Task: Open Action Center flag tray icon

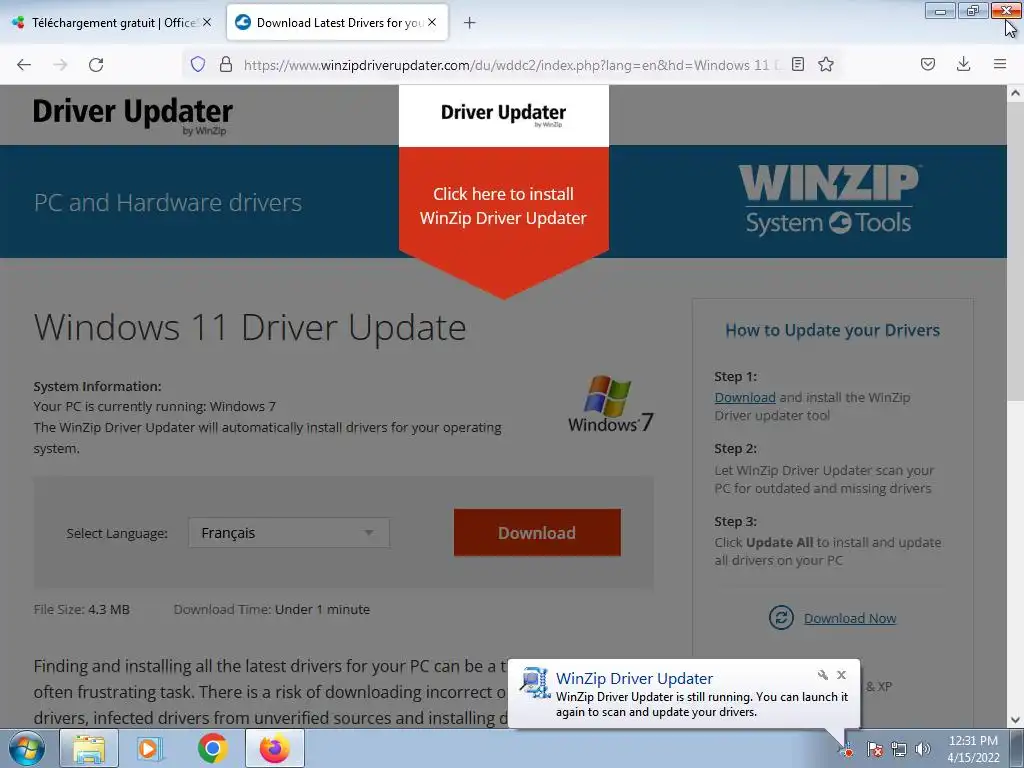Action: point(874,749)
